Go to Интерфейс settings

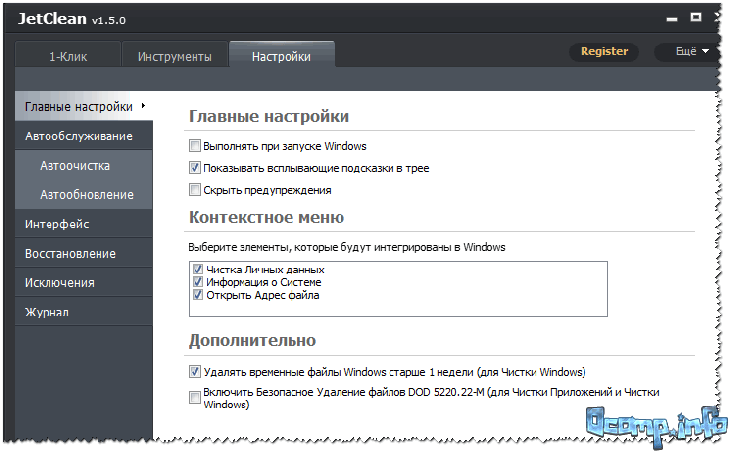[84, 224]
